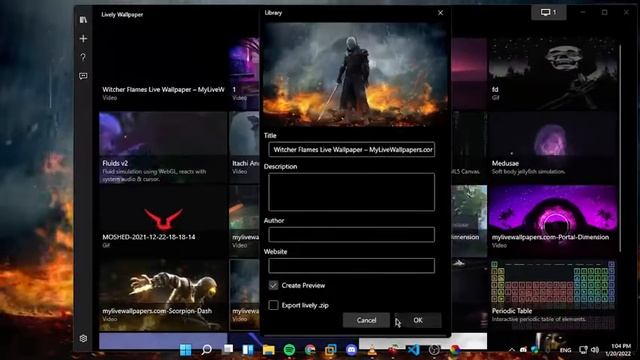
Task: Select the 'fd' Gif wallpaper tile
Action: click(553, 73)
